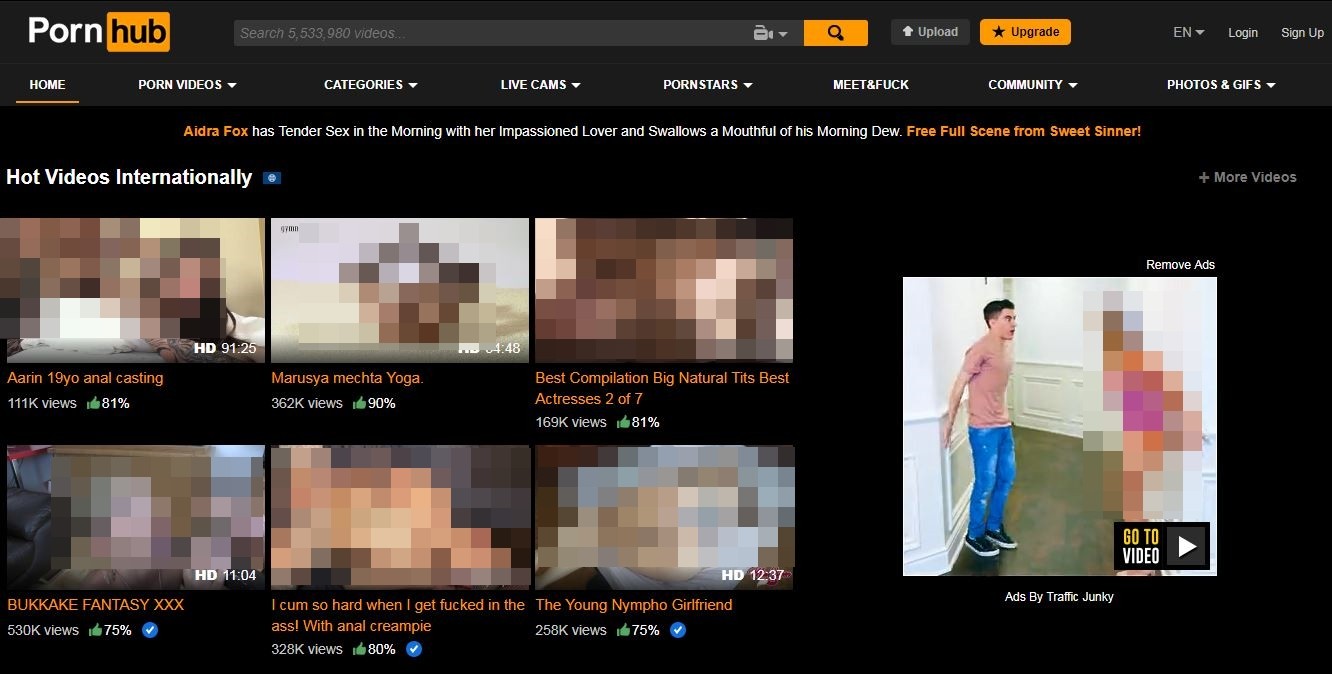Open the Login link
Image resolution: width=1332 pixels, height=674 pixels.
1243,33
